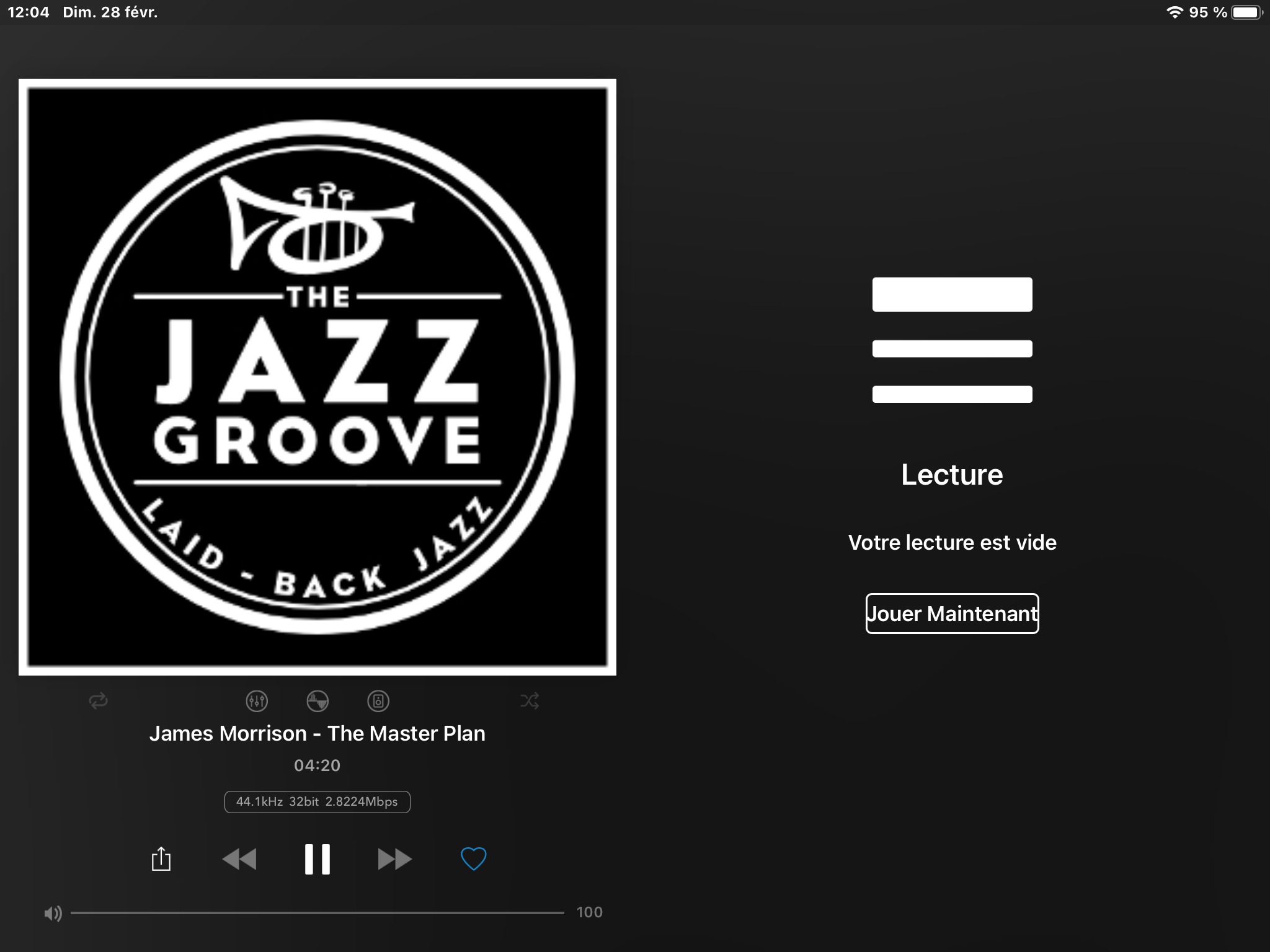The height and width of the screenshot is (952, 1270).
Task: Open the speaker output device icon
Action: 378,701
